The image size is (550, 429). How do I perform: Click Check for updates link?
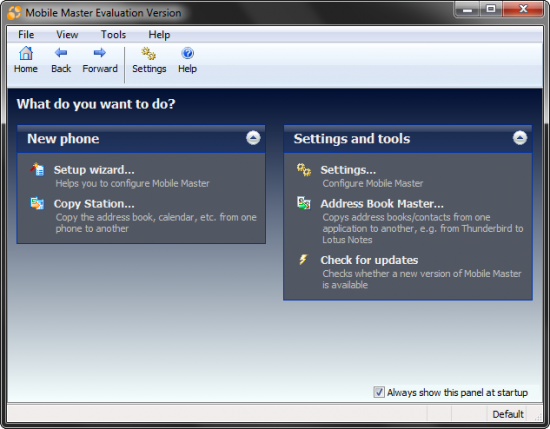pos(369,260)
